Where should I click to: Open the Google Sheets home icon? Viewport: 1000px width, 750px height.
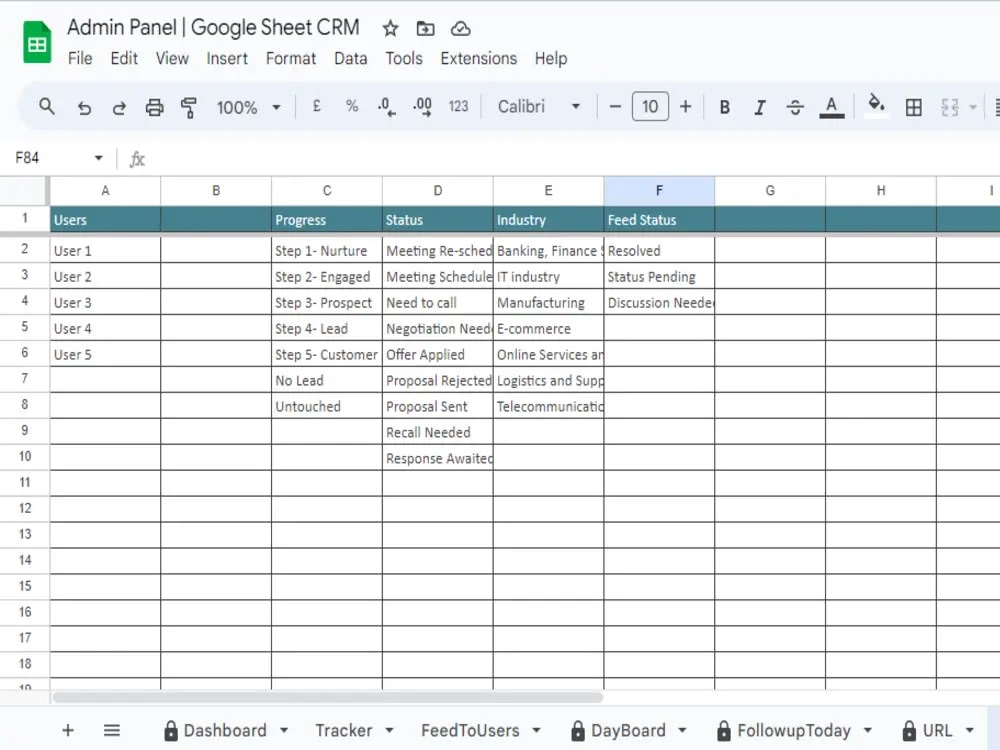coord(37,42)
